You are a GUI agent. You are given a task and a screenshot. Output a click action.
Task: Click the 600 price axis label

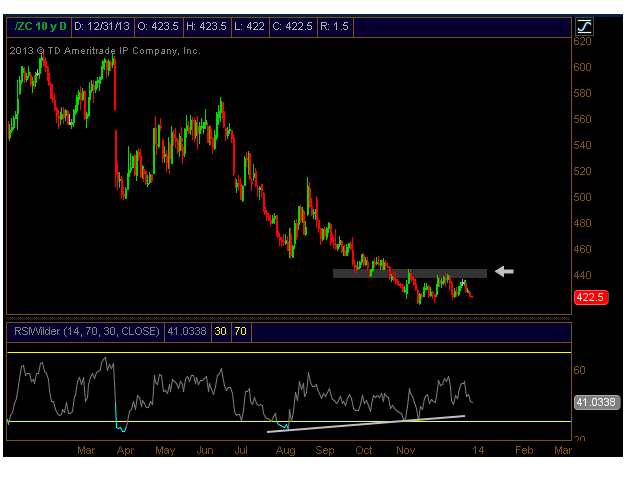(x=582, y=67)
